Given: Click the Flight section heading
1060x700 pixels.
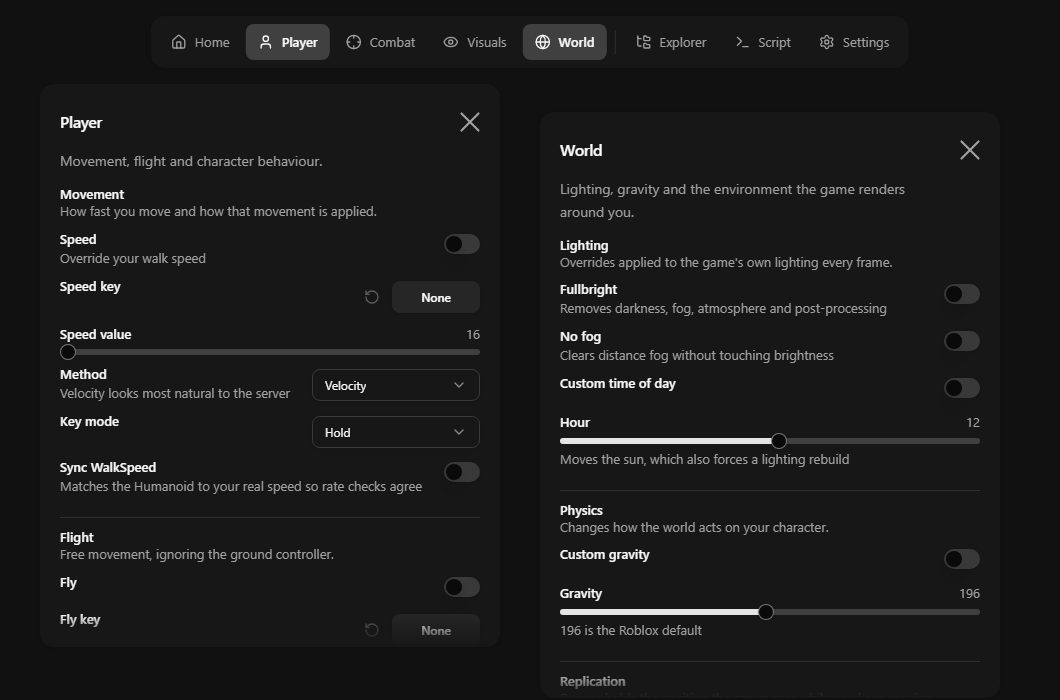Looking at the screenshot, I should (x=76, y=538).
